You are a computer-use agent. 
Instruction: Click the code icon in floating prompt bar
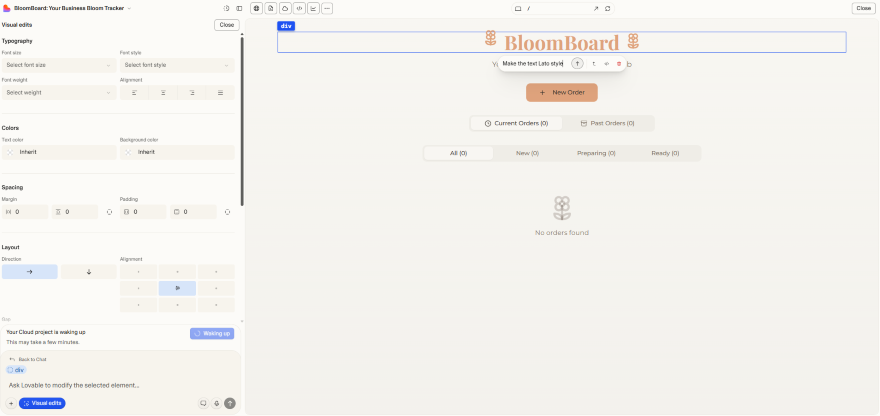click(606, 63)
